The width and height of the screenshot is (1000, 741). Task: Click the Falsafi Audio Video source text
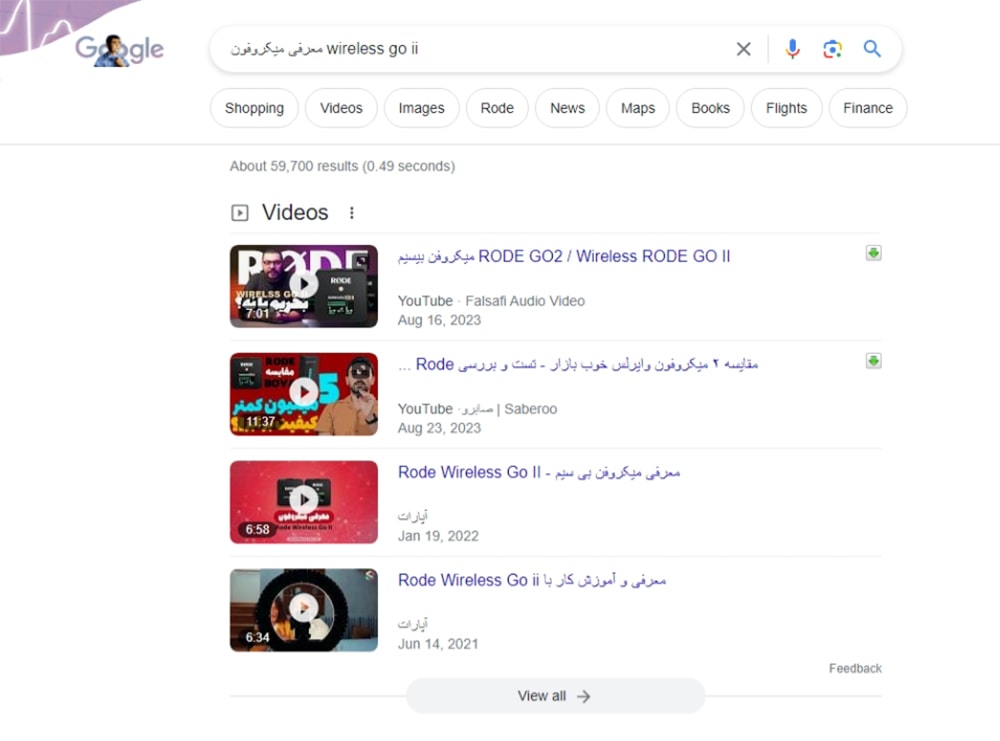(x=525, y=301)
